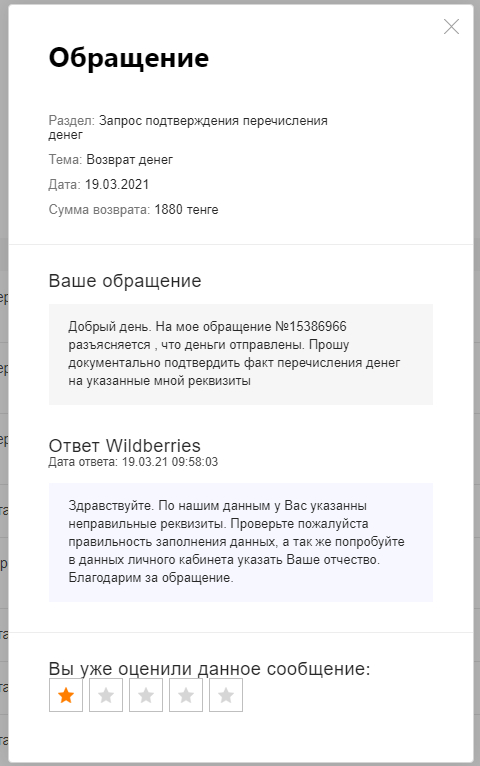
Task: Click the Ответ Wildberries heading
Action: pos(125,446)
